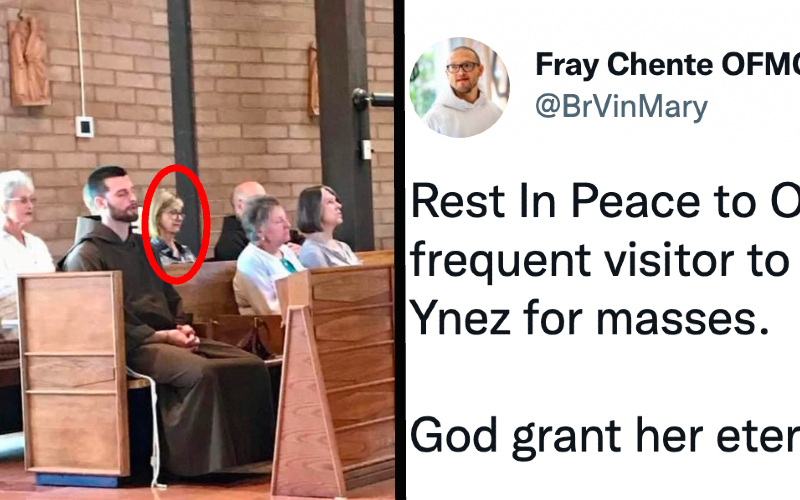
Task: Open the @BrVinMary handle link
Action: (x=621, y=106)
